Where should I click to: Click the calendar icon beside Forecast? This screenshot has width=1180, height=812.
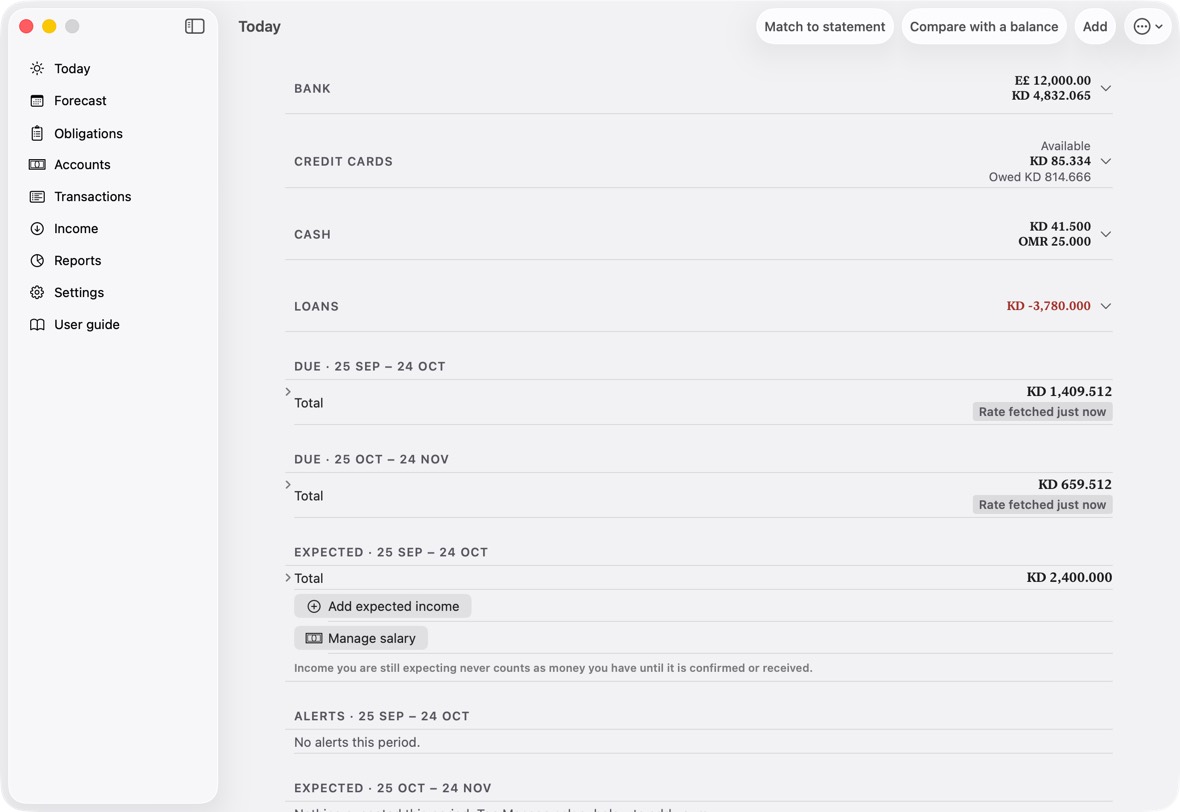(37, 101)
